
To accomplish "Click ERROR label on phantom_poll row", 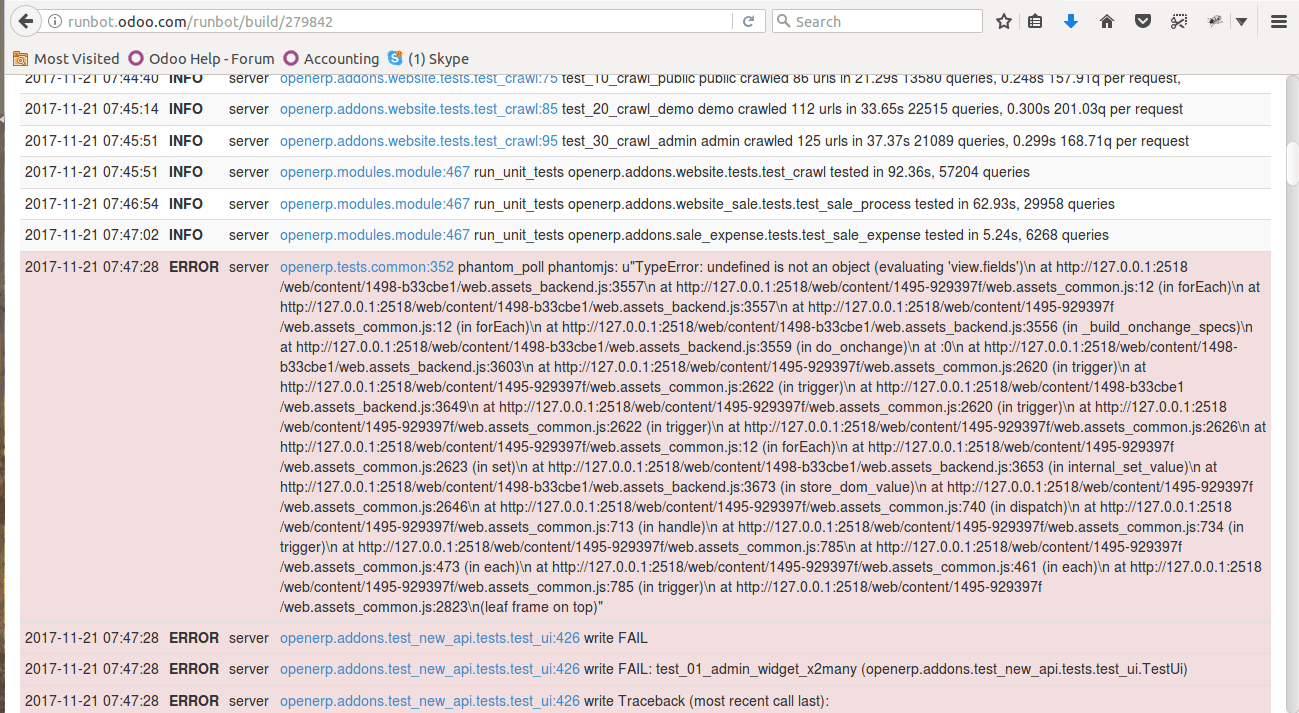I will tap(194, 267).
